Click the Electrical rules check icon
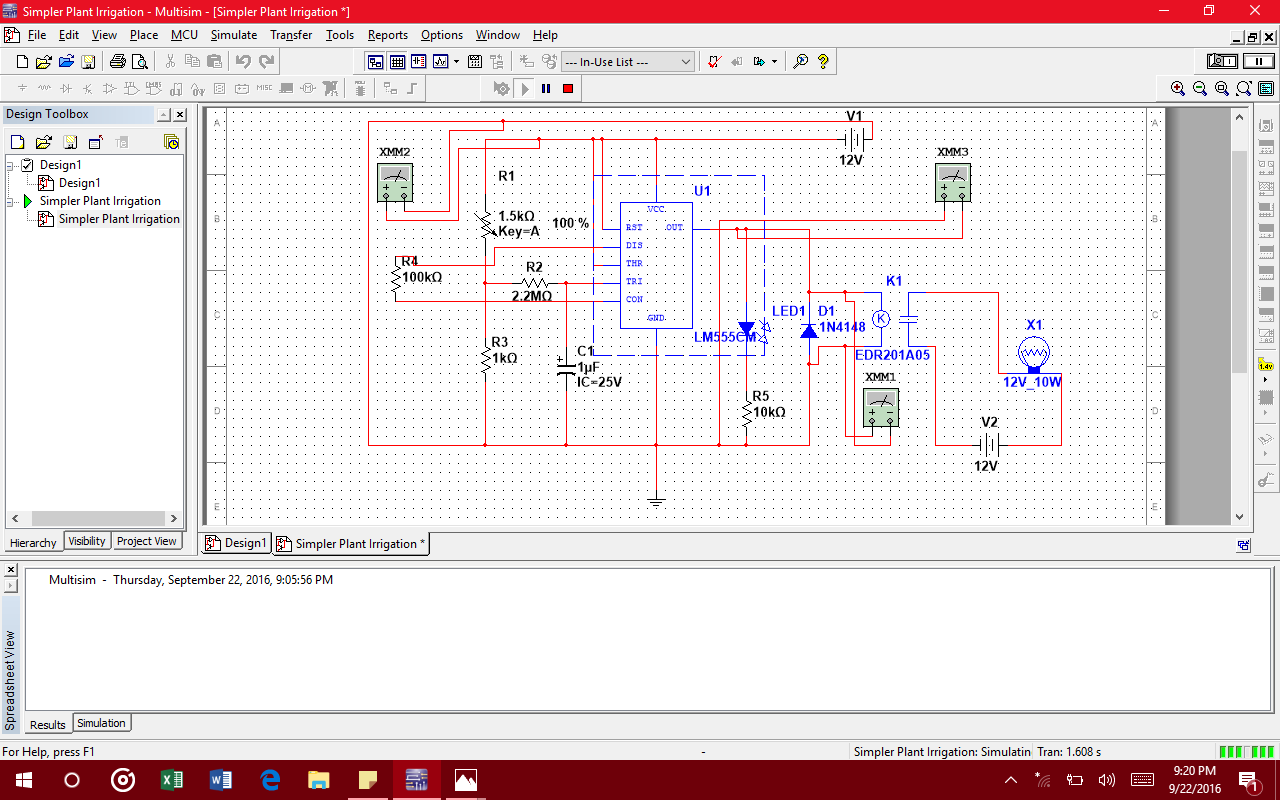The image size is (1280, 800). [x=714, y=62]
